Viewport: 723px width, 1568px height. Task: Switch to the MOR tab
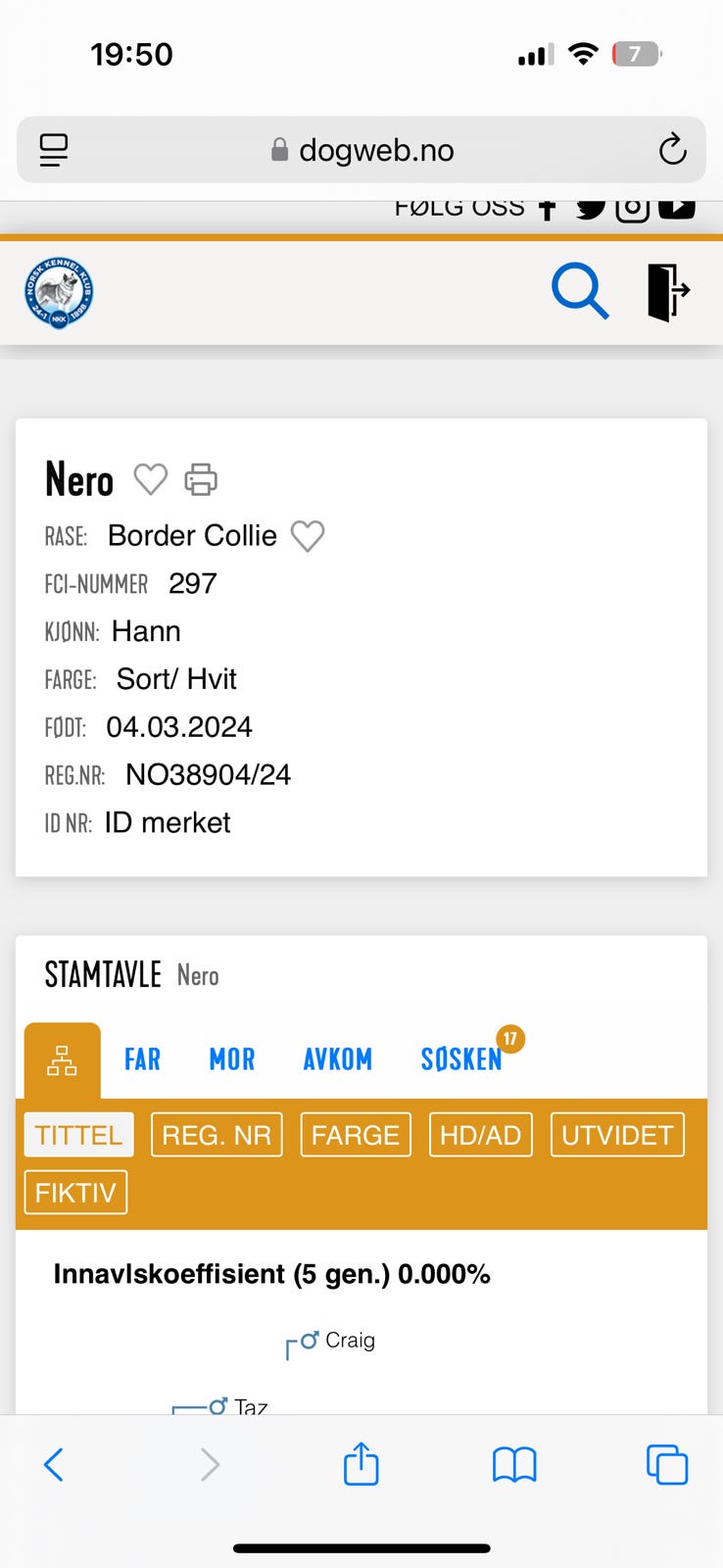tap(232, 1059)
